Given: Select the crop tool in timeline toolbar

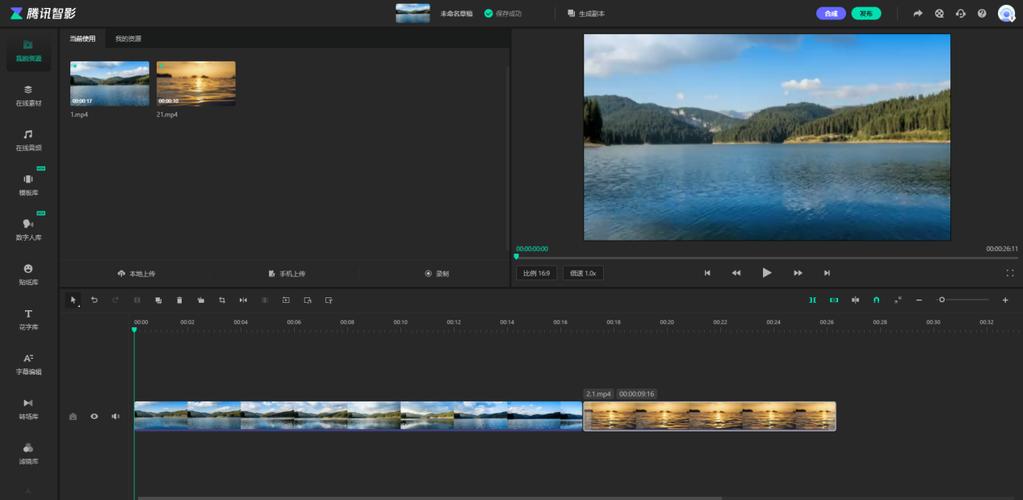Looking at the screenshot, I should [x=222, y=300].
